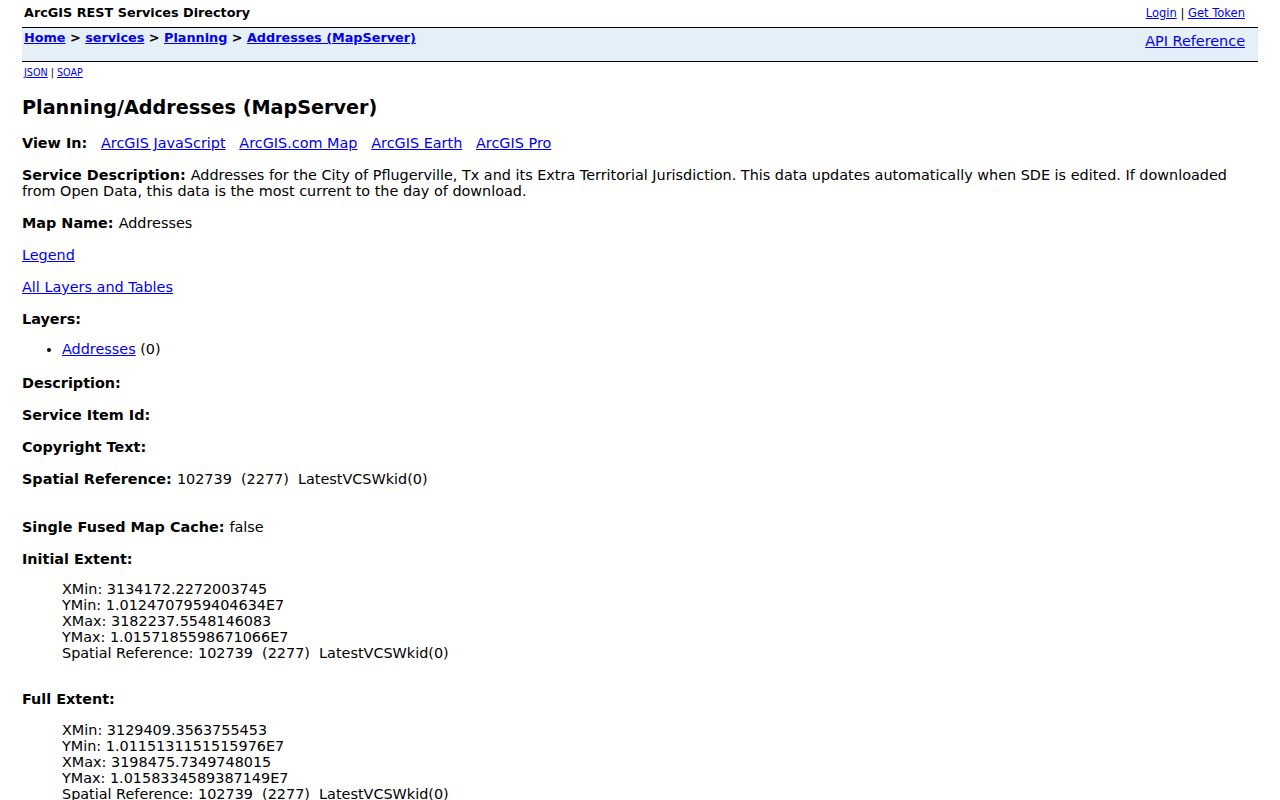View map in ArcGIS JavaScript
This screenshot has width=1280, height=800.
pyautogui.click(x=163, y=143)
